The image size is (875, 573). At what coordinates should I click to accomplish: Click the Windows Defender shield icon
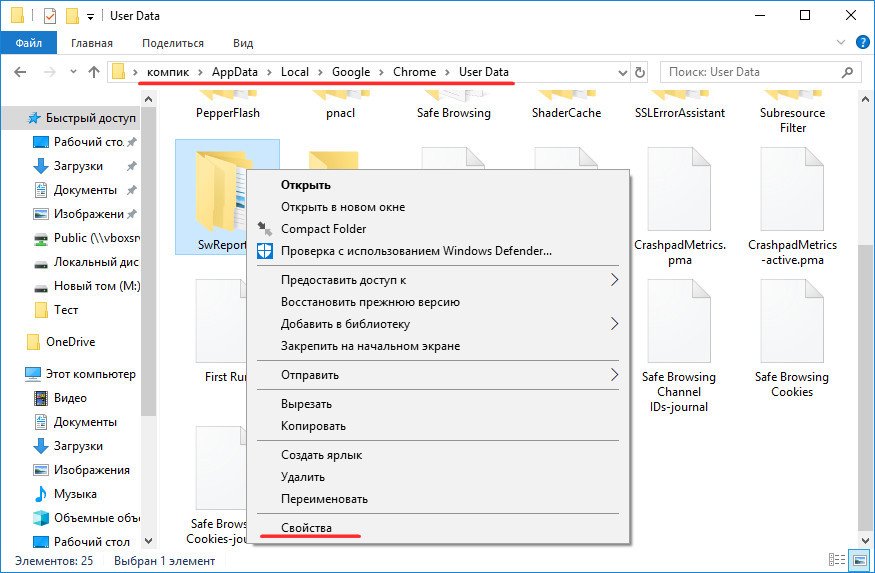coord(265,251)
